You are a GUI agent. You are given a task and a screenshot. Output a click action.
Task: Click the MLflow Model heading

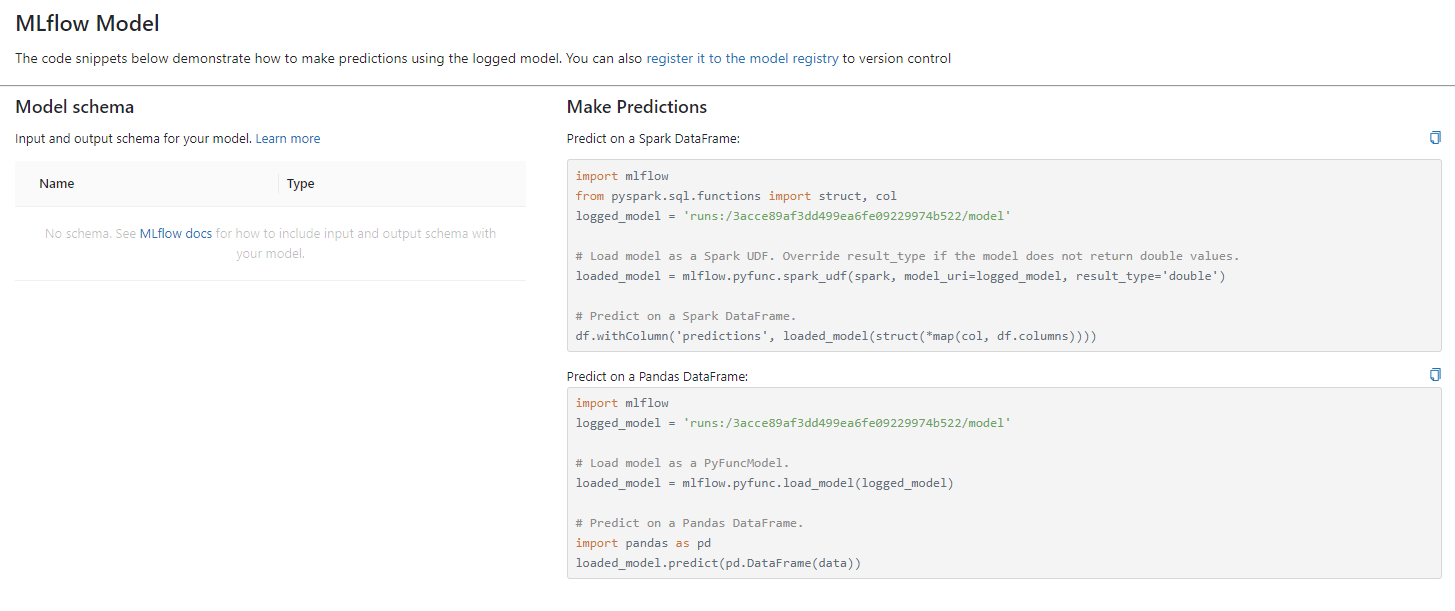(87, 24)
